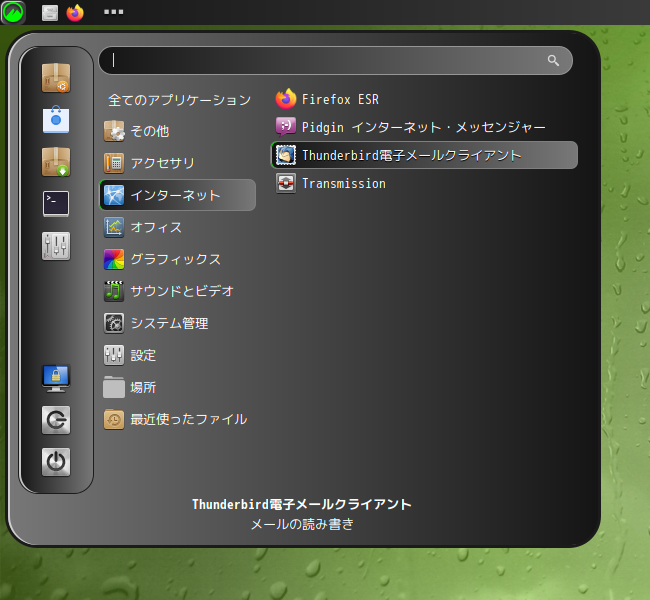Open the Software Manager package icon in sidebar
Image resolution: width=650 pixels, height=600 pixels.
pyautogui.click(x=56, y=78)
